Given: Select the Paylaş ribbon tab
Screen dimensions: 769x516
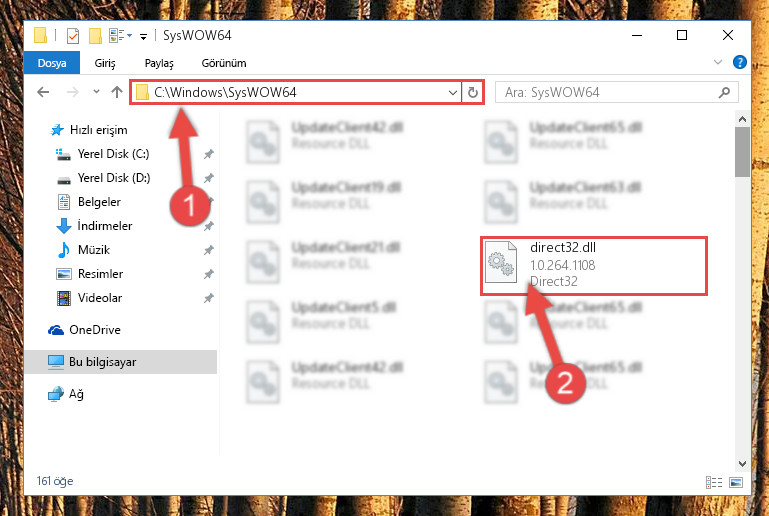Looking at the screenshot, I should click(x=159, y=63).
